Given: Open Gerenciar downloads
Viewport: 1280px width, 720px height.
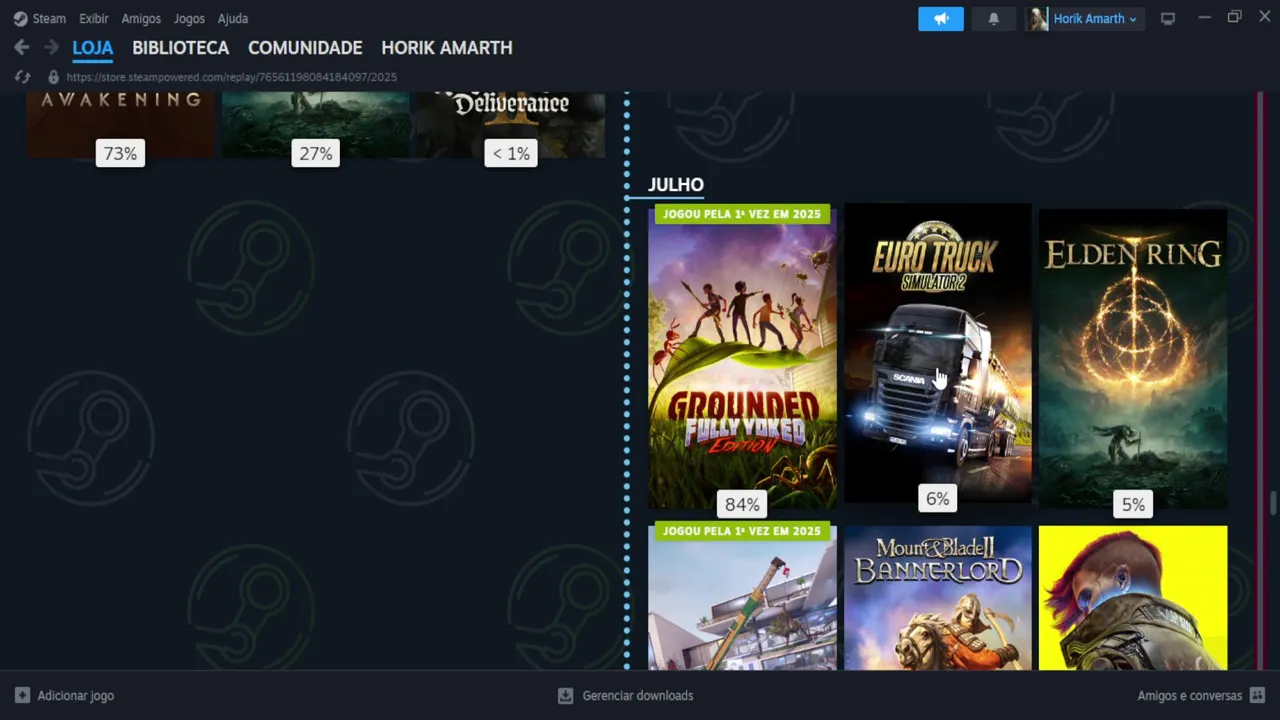Looking at the screenshot, I should 625,695.
